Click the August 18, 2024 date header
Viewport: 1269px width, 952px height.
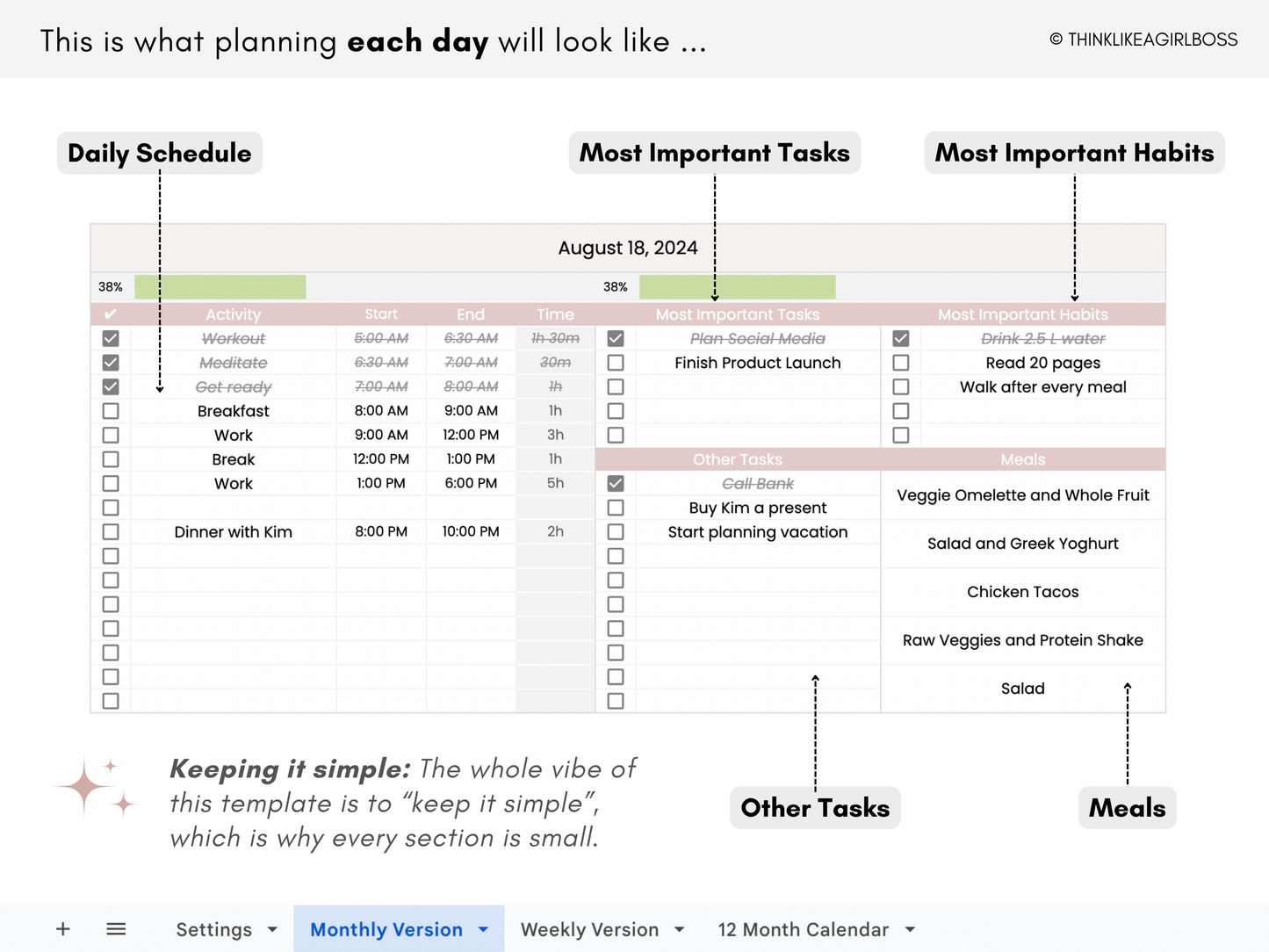(627, 247)
